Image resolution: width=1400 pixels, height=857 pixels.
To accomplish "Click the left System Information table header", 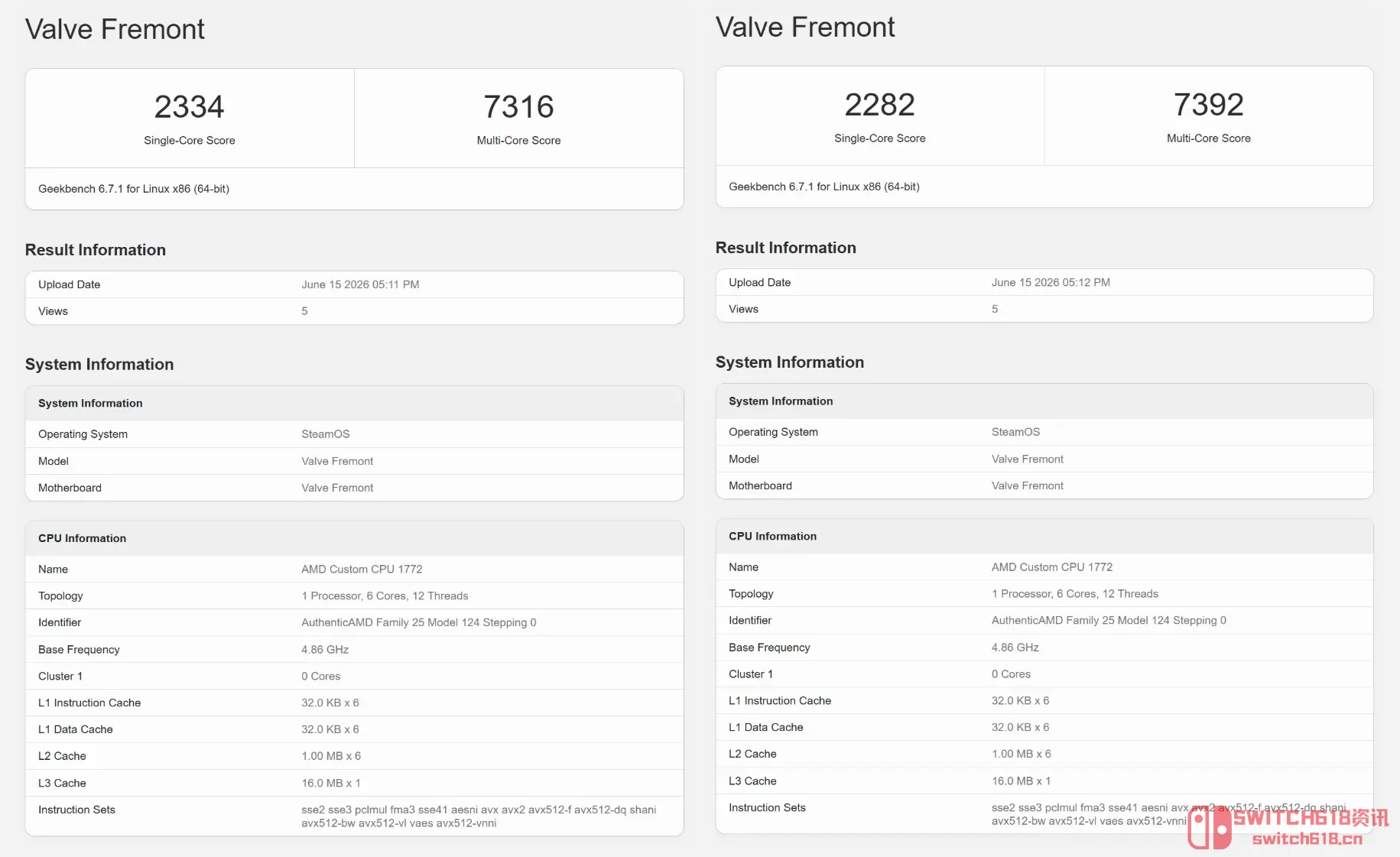I will pos(90,403).
